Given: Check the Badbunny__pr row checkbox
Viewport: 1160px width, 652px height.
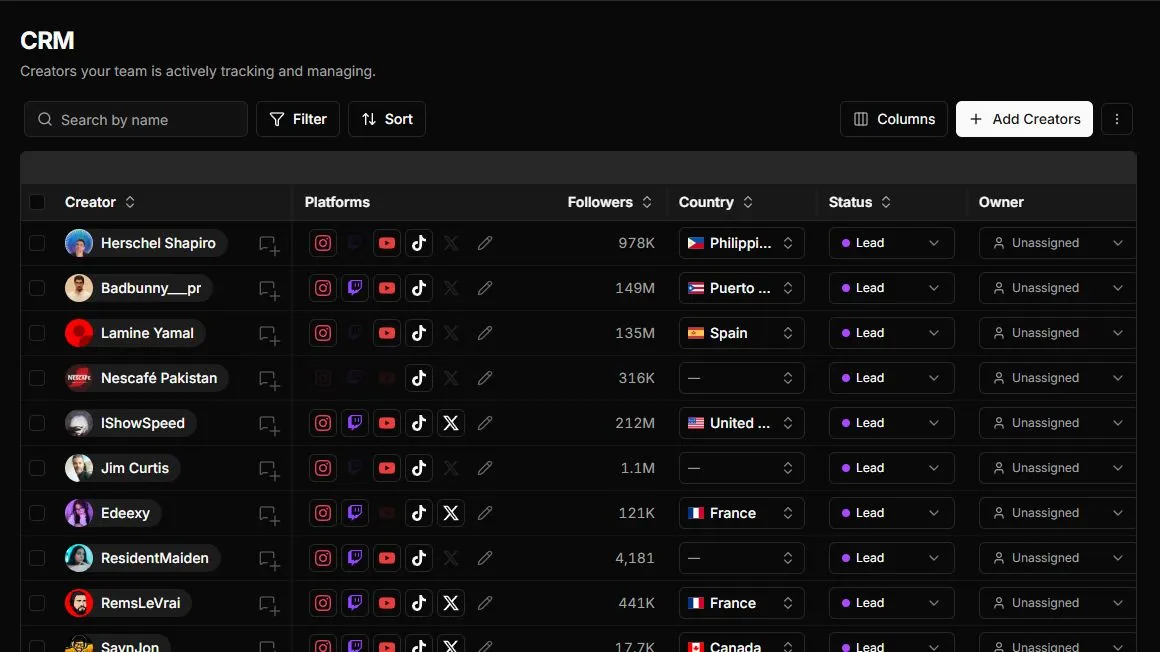Looking at the screenshot, I should coord(37,288).
